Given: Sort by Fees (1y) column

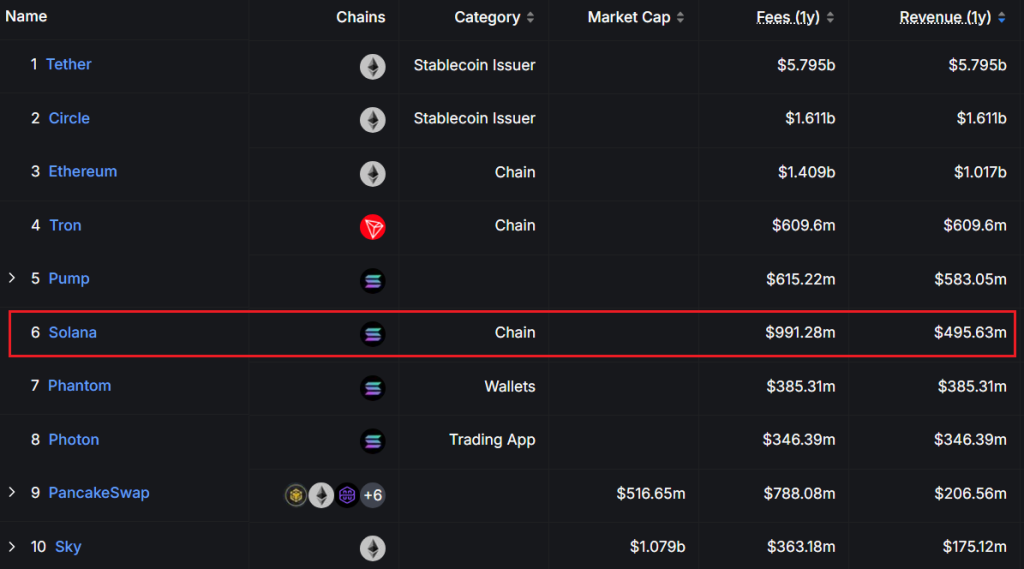Looking at the screenshot, I should point(795,17).
